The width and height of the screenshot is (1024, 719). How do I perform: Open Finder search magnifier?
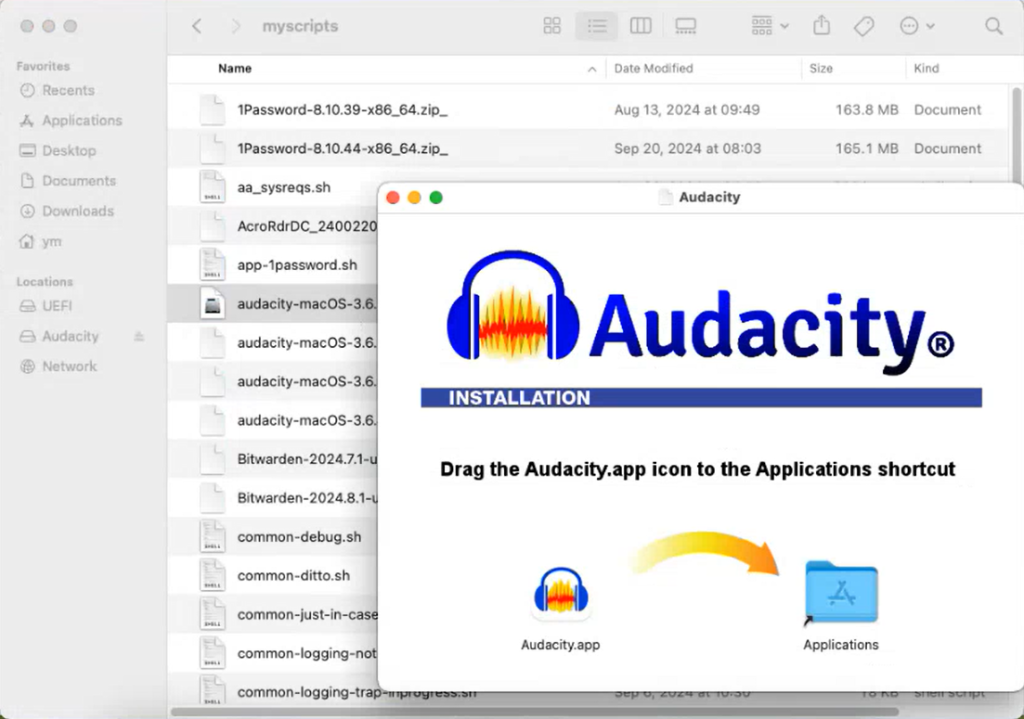(x=993, y=26)
